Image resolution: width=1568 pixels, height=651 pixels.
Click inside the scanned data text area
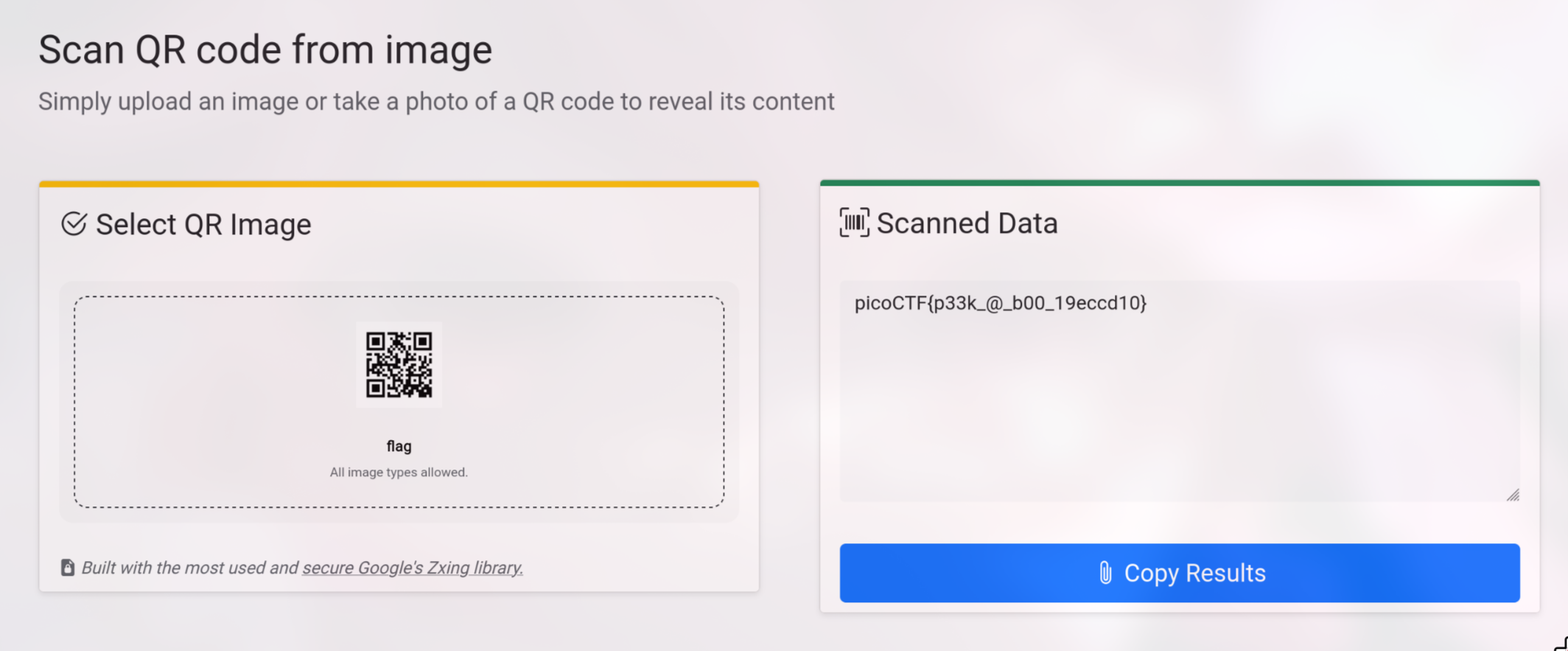click(1179, 413)
